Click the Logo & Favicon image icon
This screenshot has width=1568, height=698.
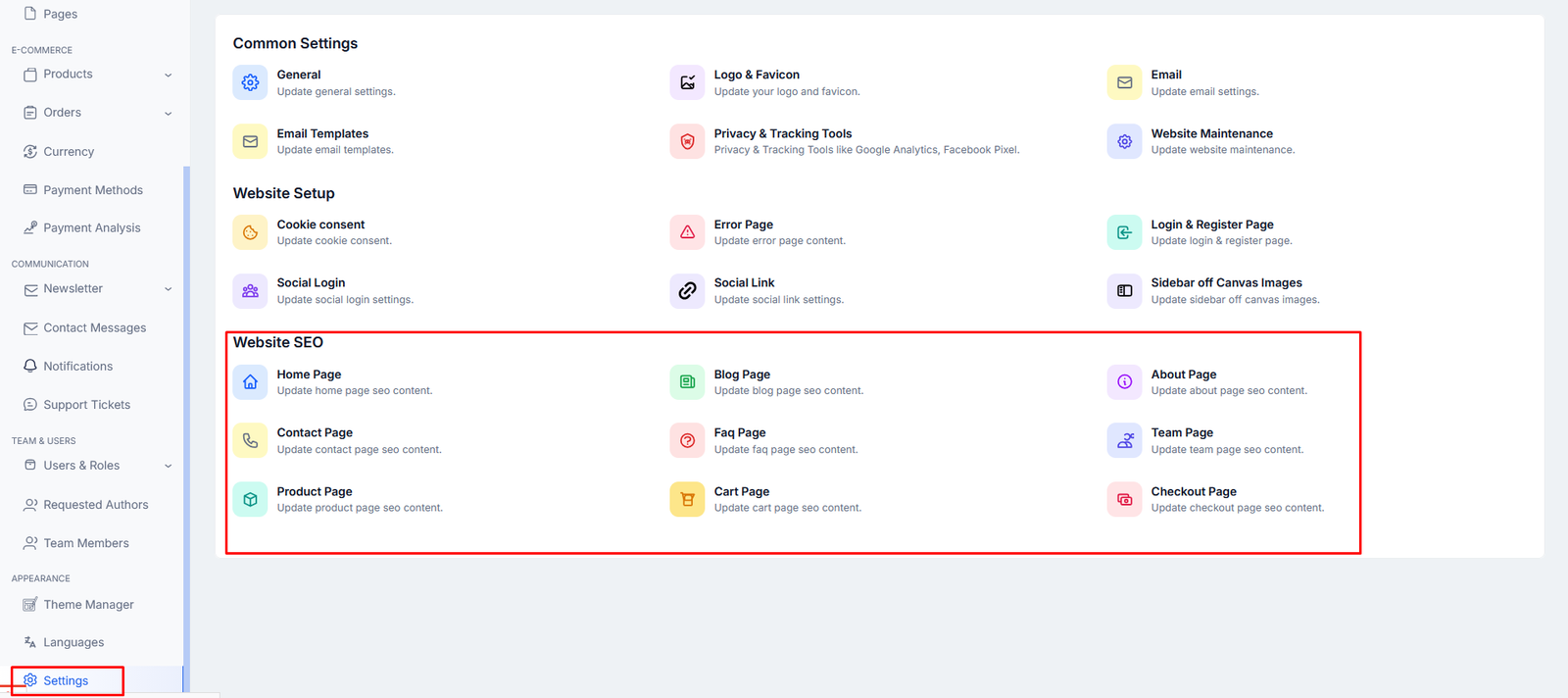[x=687, y=82]
